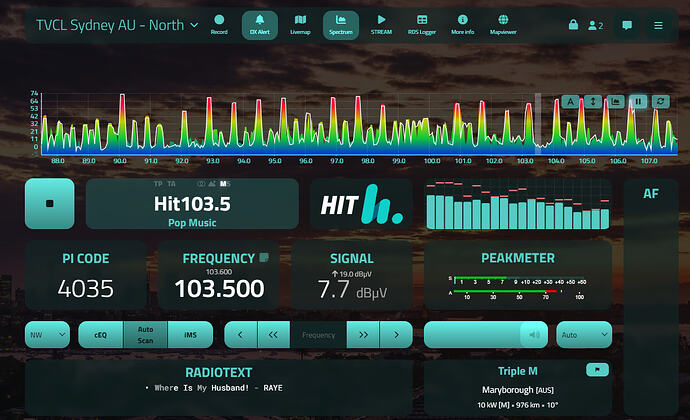Start the STREAM play button
This screenshot has width=690, height=420.
381,25
